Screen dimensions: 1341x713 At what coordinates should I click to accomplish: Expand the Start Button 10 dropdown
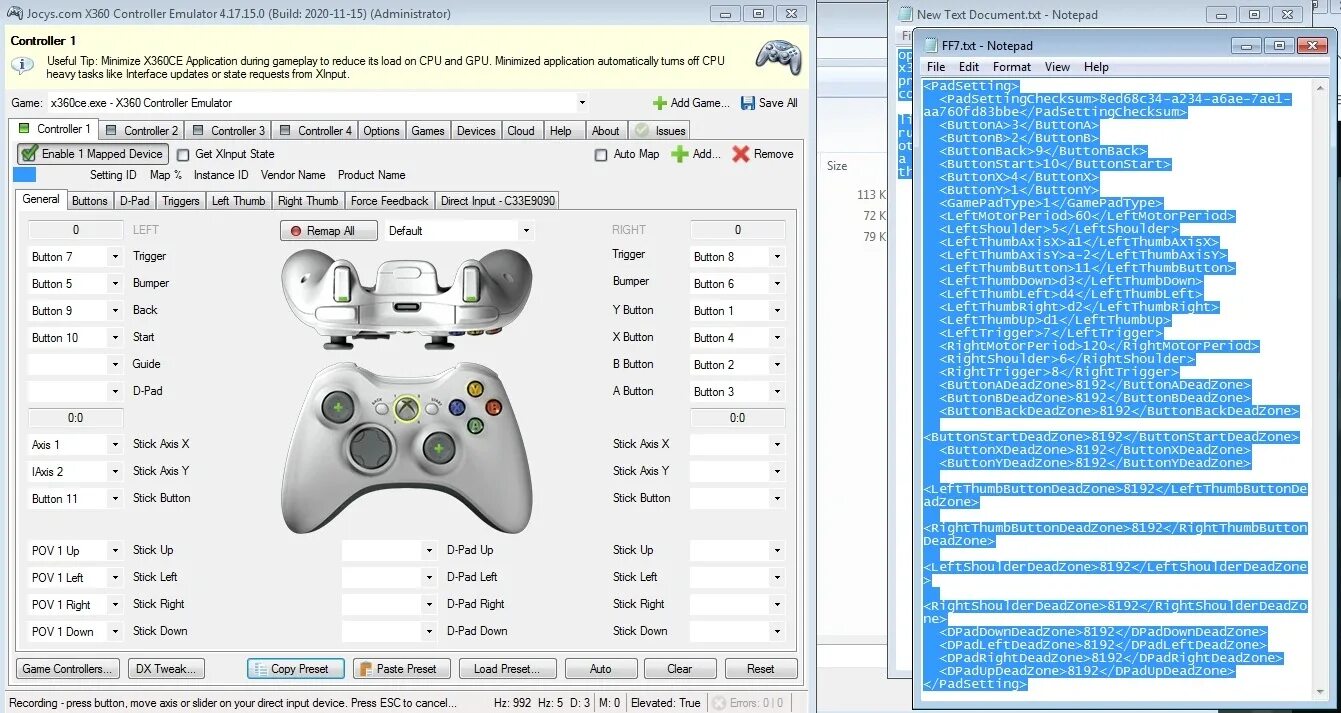click(115, 338)
